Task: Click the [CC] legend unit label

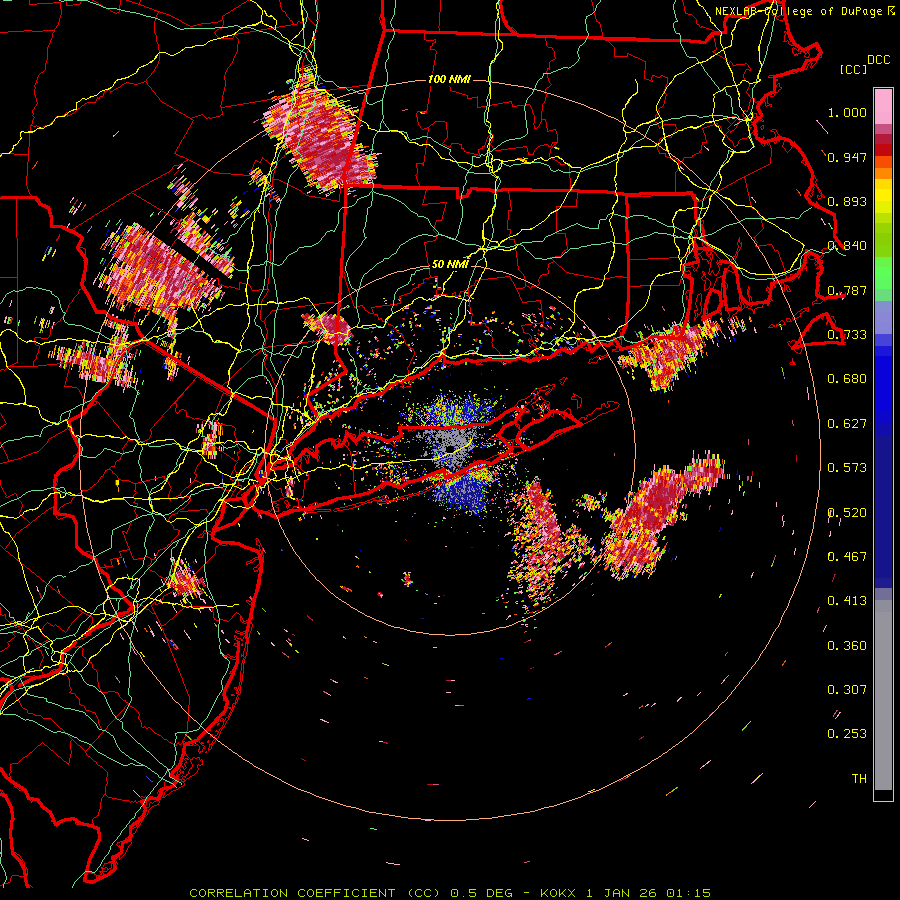Action: 853,69
